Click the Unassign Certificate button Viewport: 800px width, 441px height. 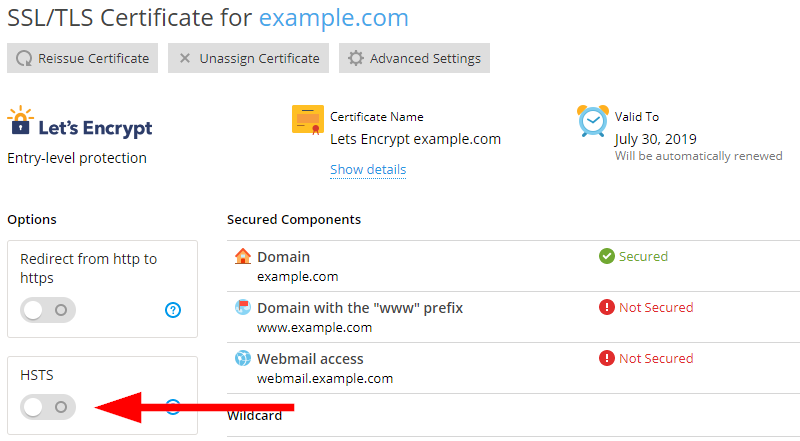point(249,58)
